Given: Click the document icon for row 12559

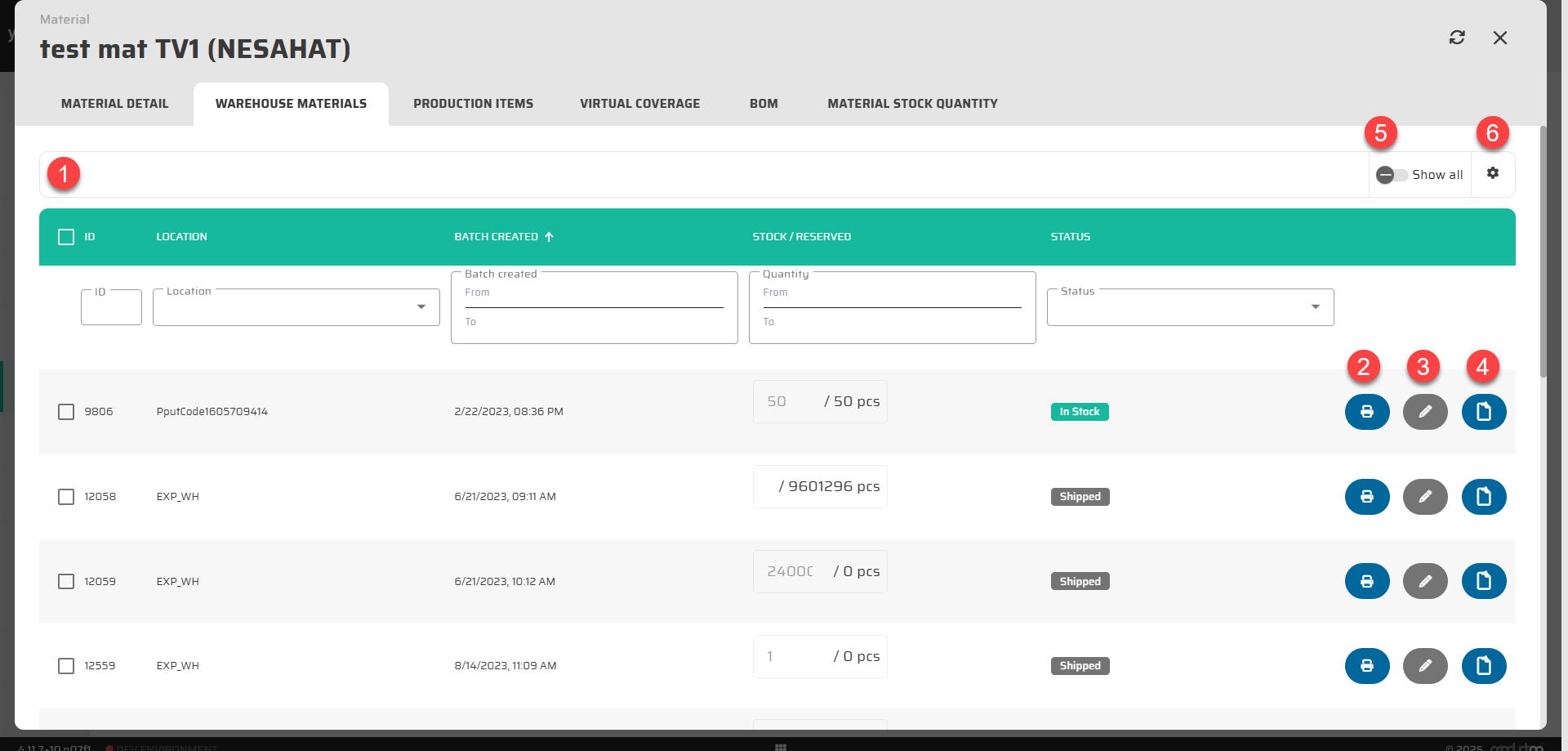Looking at the screenshot, I should [x=1483, y=666].
